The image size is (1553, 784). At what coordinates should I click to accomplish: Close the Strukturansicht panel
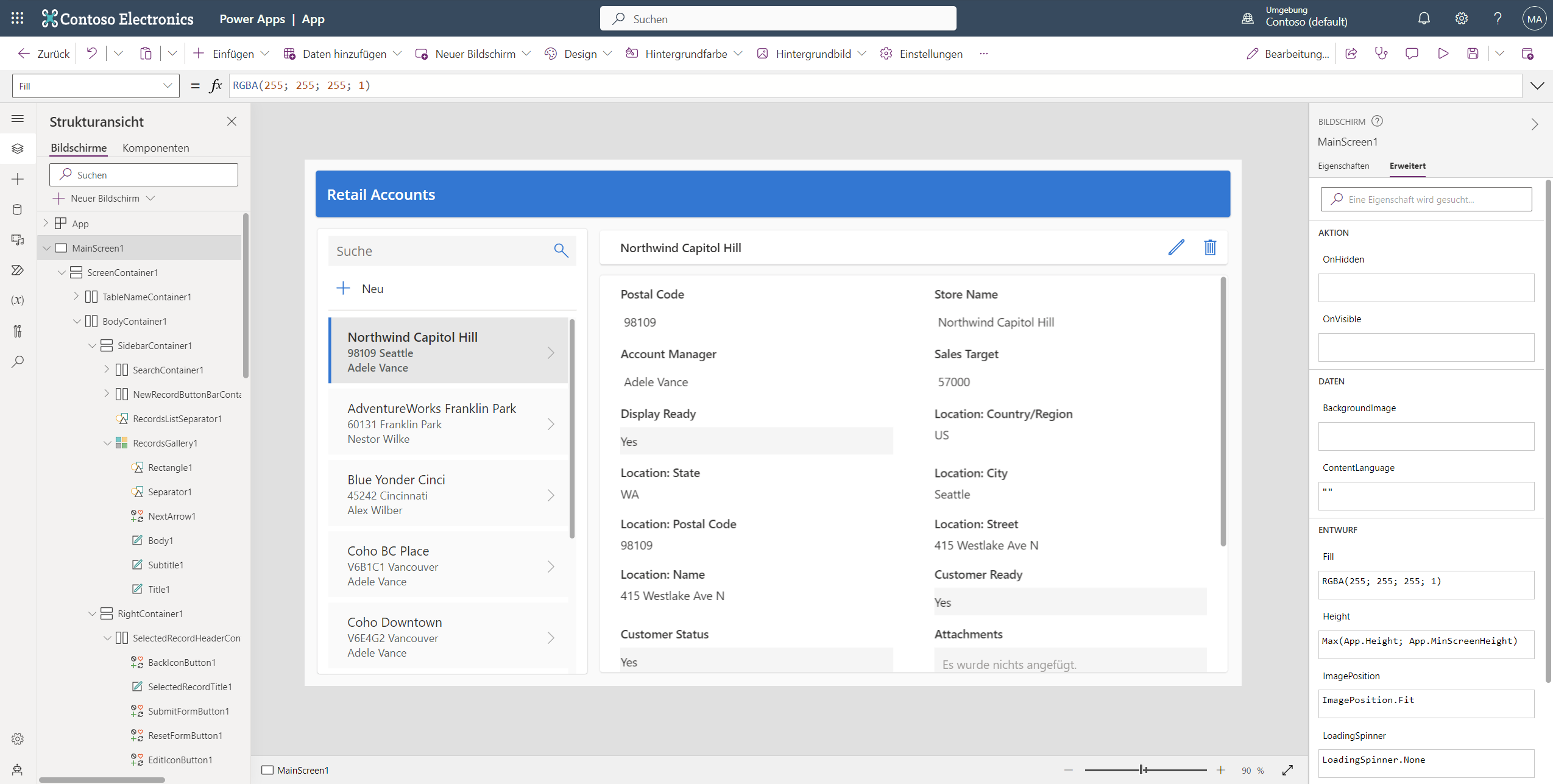tap(232, 121)
